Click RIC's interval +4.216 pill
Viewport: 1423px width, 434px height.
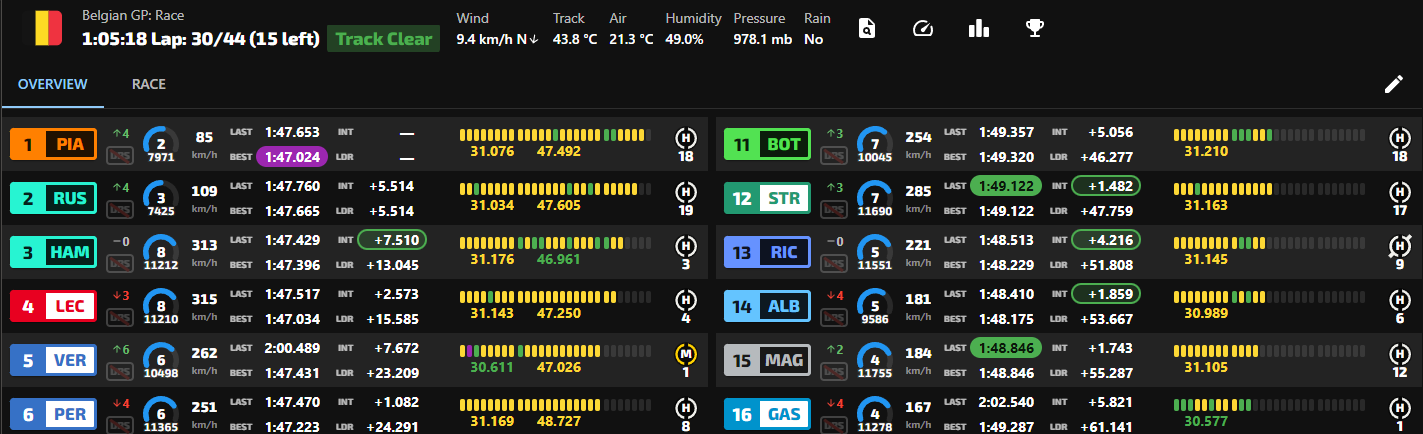tap(1106, 239)
